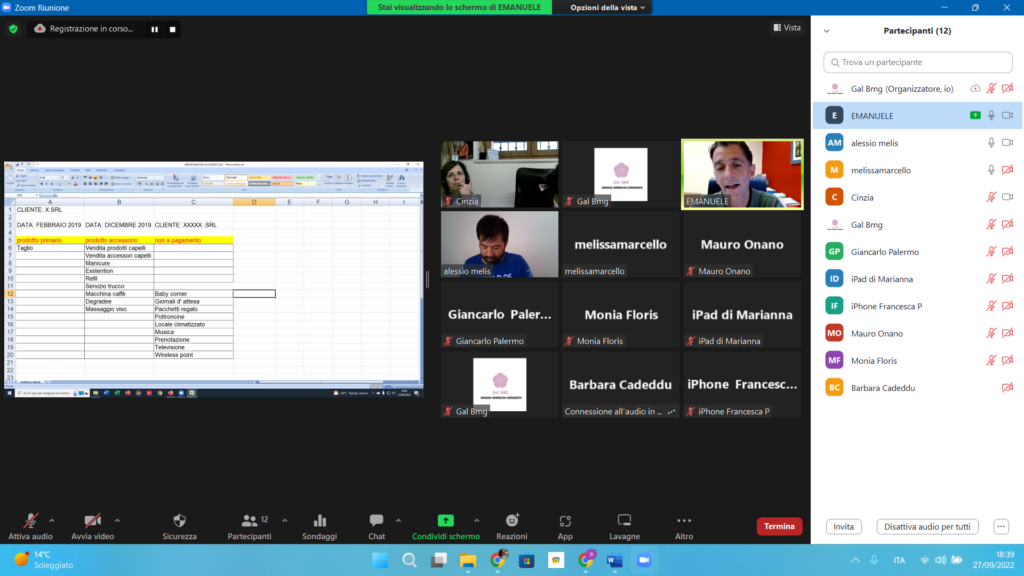The image size is (1024, 576).
Task: Unmute microphone with Attiva audio
Action: click(x=31, y=521)
